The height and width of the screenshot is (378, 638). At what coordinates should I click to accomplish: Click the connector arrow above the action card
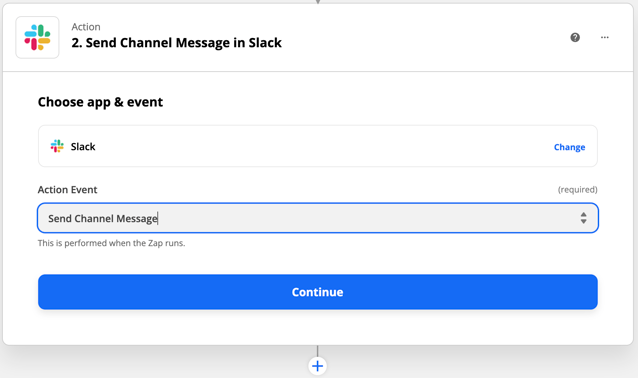coord(318,2)
